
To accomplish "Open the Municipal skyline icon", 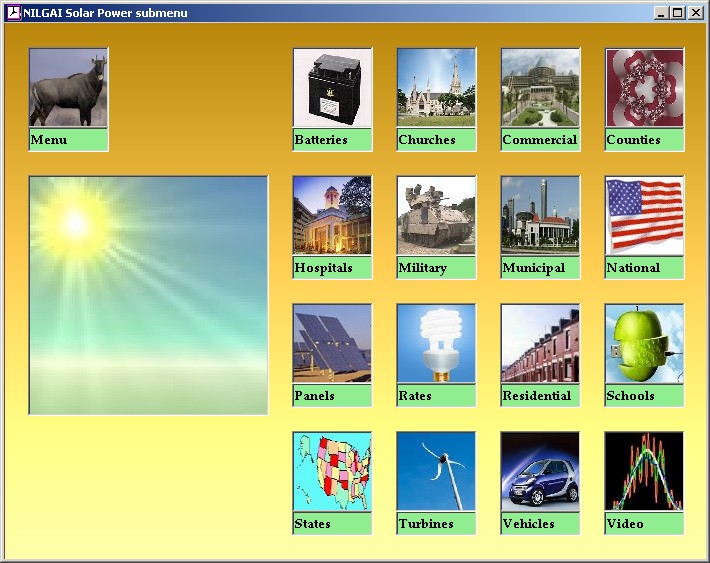I will pos(540,216).
